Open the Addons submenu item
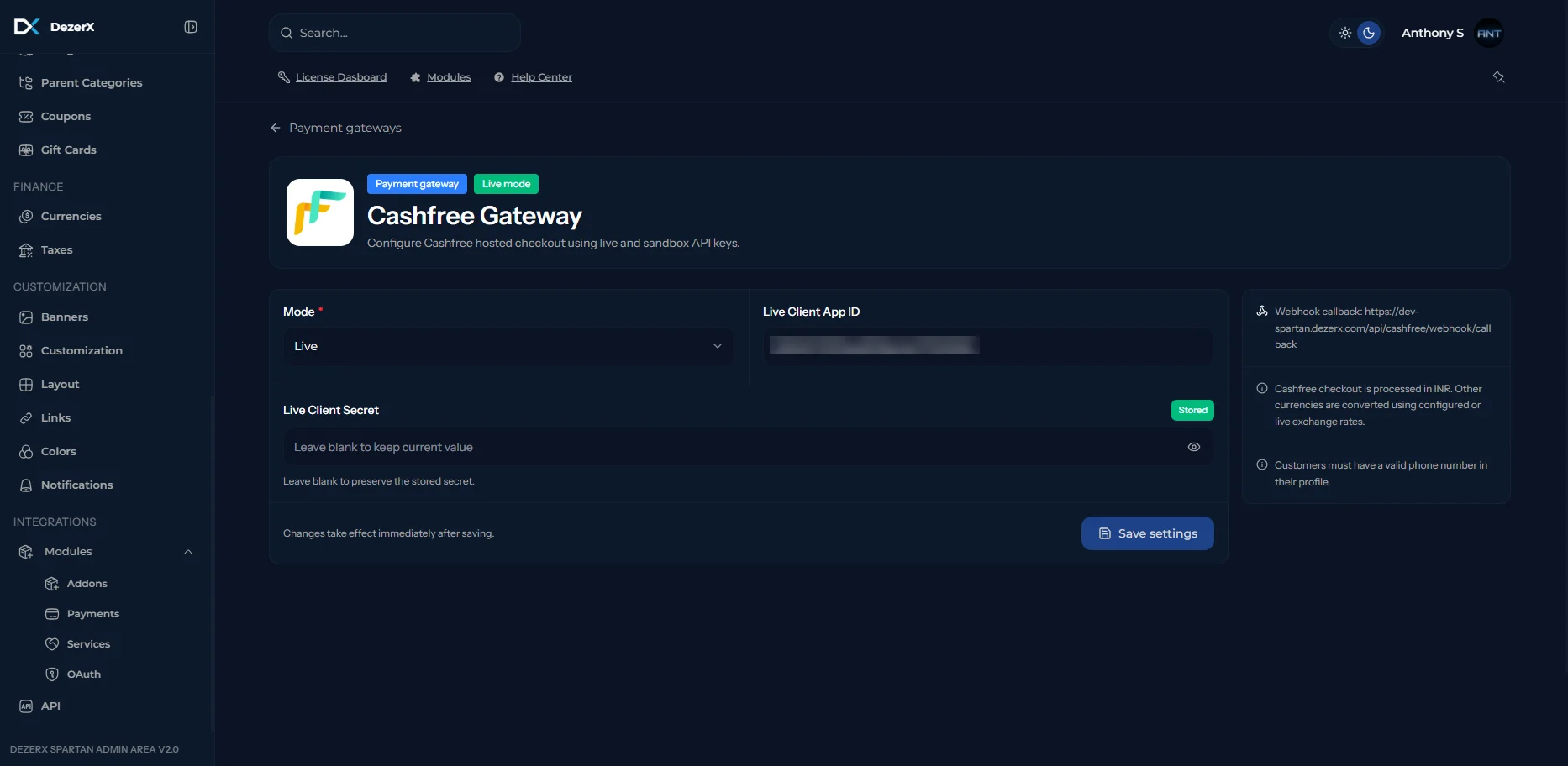 click(87, 583)
